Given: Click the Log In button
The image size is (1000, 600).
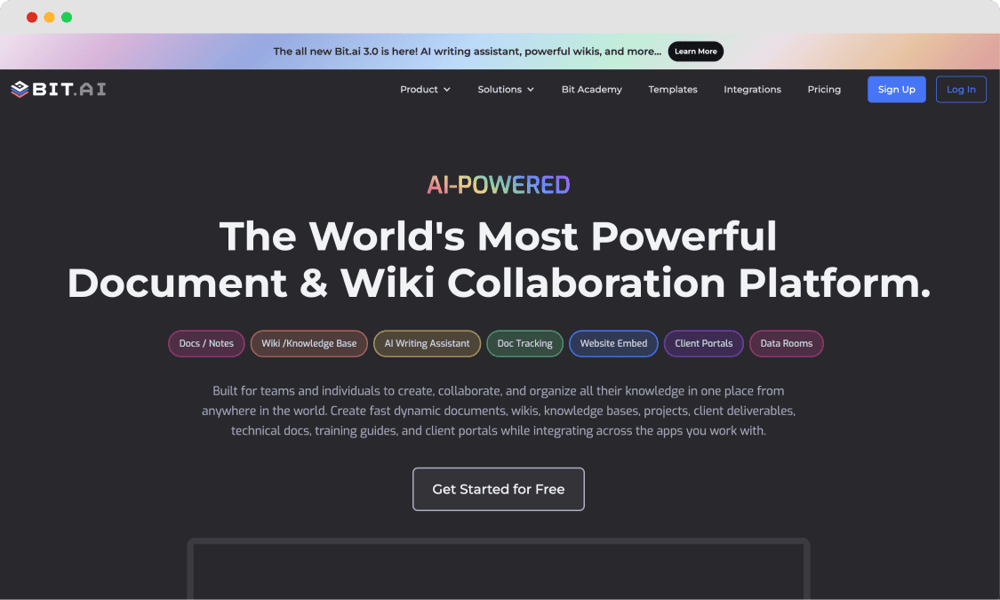Looking at the screenshot, I should click(x=960, y=89).
